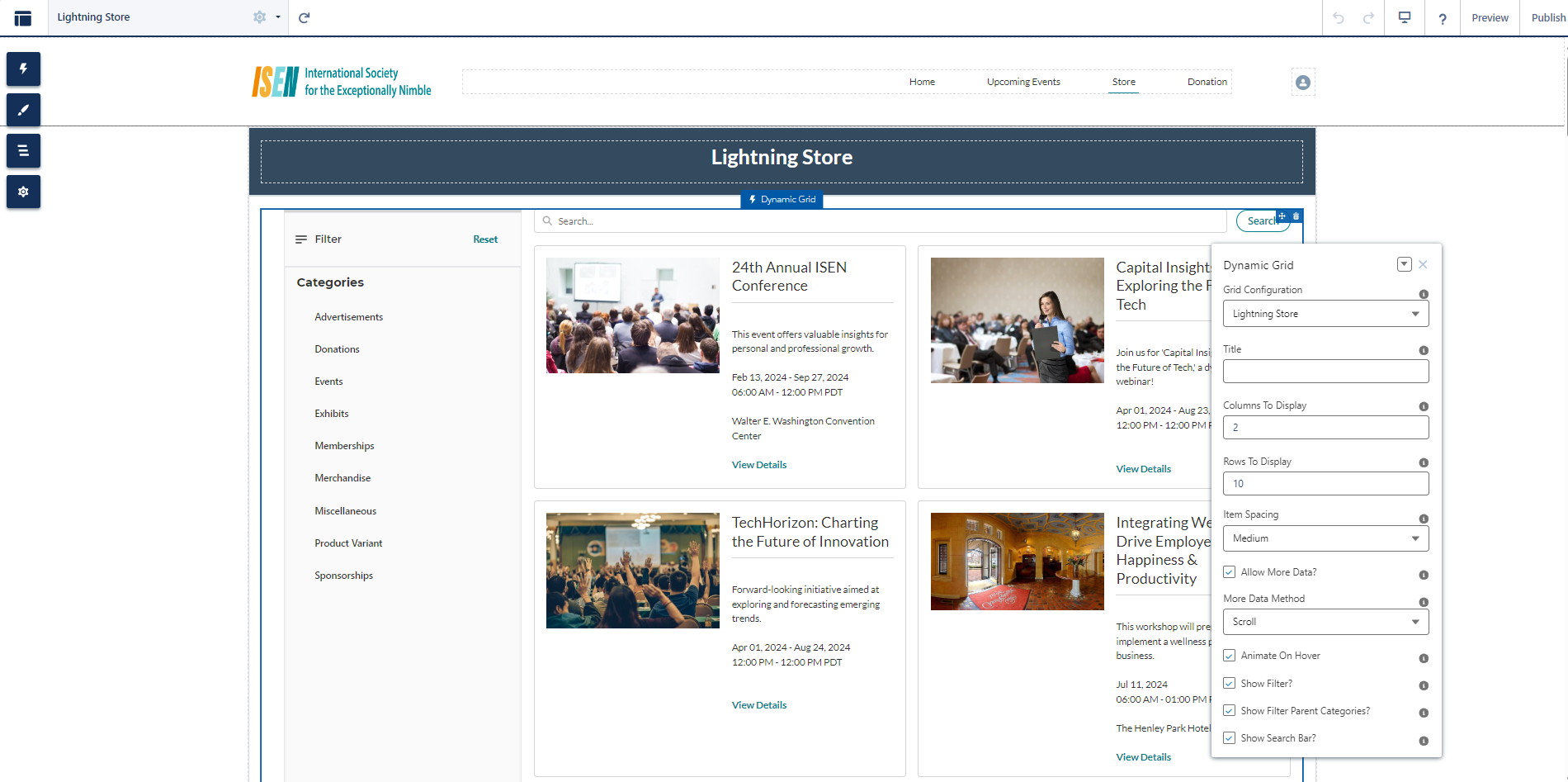Open the help question mark icon
This screenshot has height=782, width=1568.
coord(1442,18)
